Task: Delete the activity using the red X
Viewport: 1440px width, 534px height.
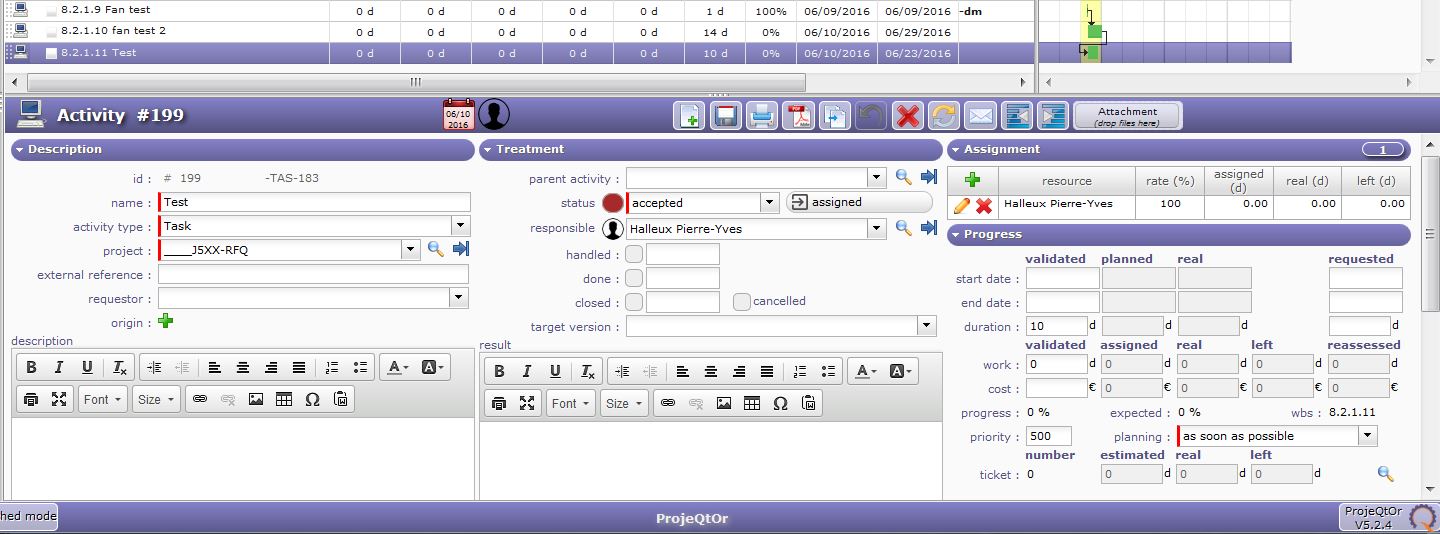Action: pos(907,116)
